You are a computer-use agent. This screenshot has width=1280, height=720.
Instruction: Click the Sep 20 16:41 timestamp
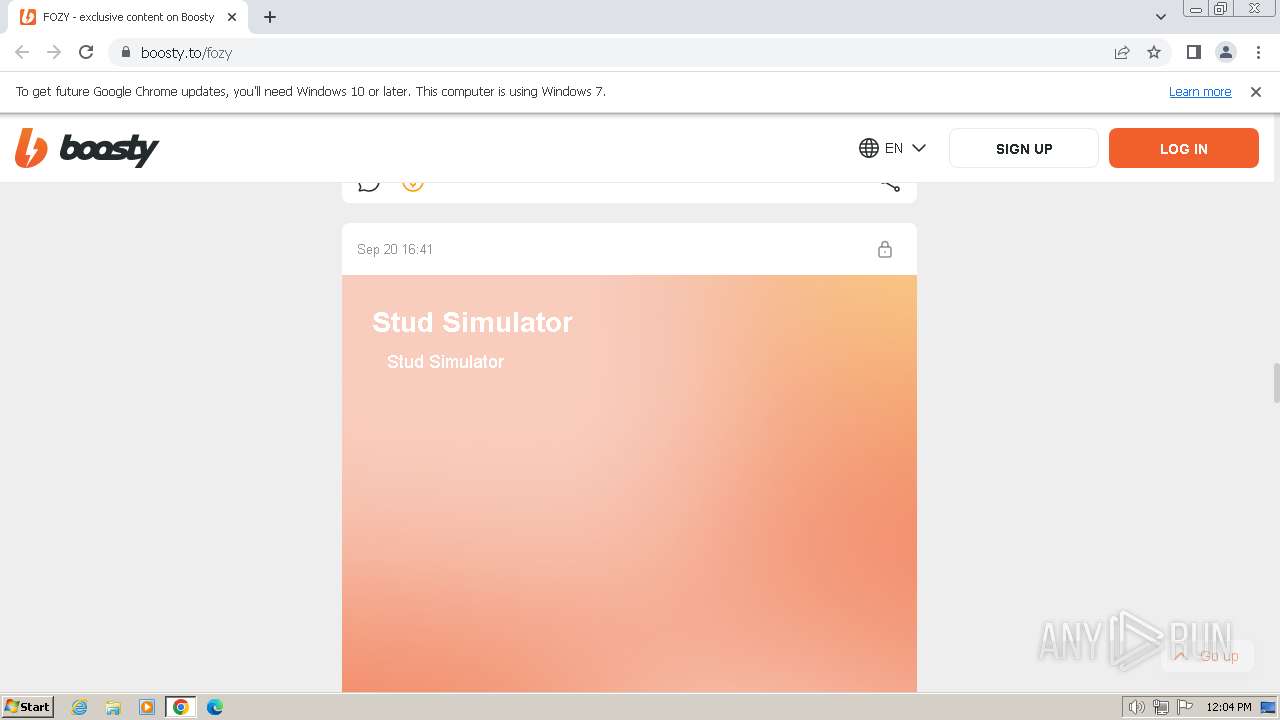pos(395,249)
